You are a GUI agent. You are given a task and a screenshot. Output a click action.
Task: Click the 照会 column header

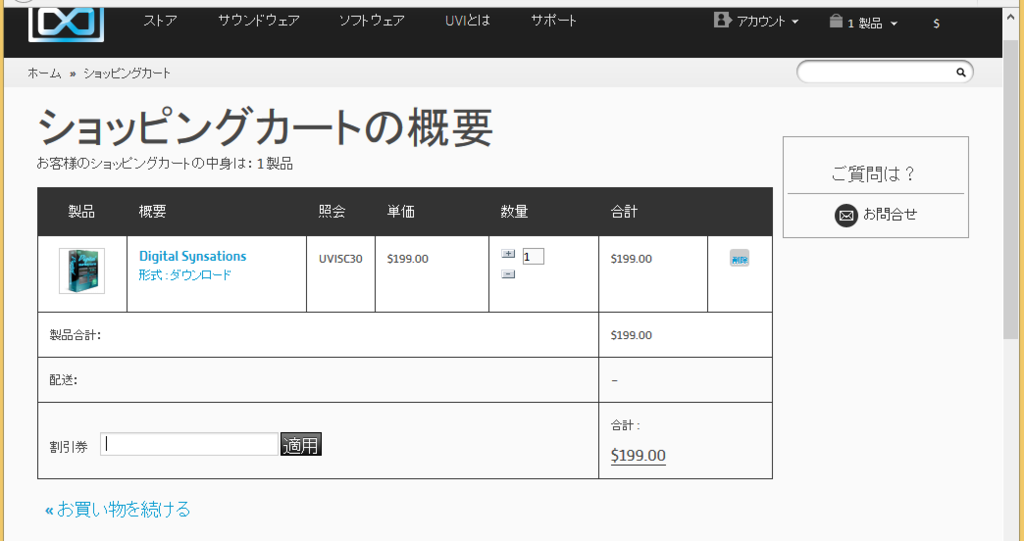(332, 212)
